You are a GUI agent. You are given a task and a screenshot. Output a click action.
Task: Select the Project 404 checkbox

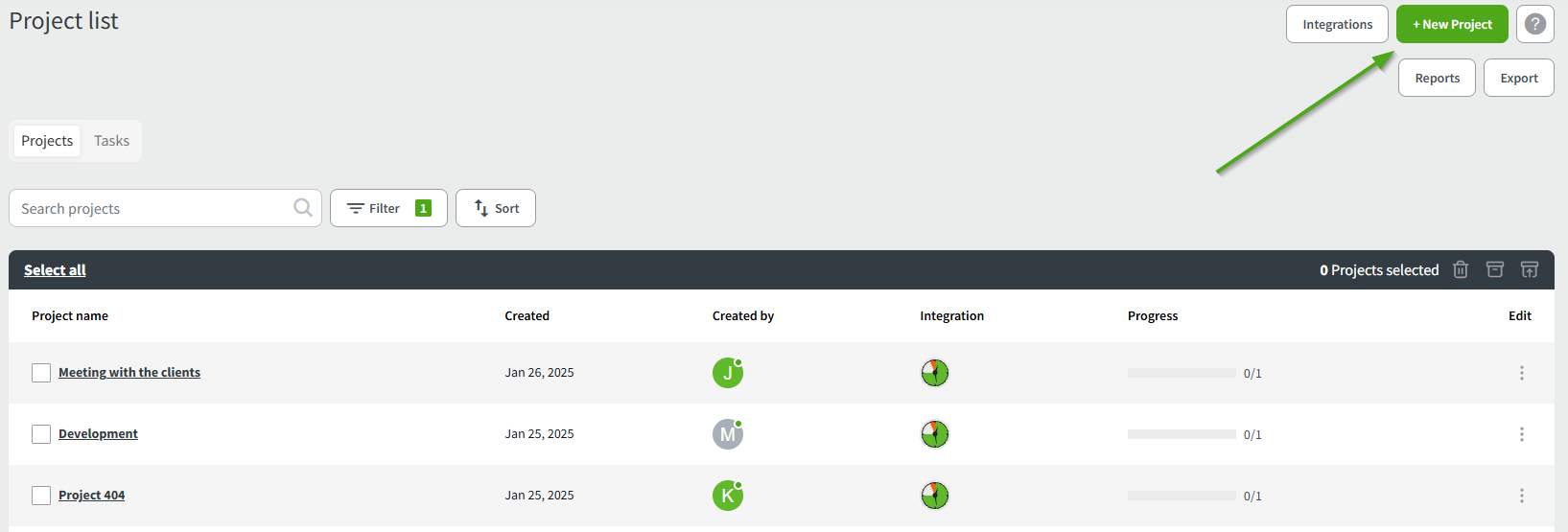click(x=41, y=496)
